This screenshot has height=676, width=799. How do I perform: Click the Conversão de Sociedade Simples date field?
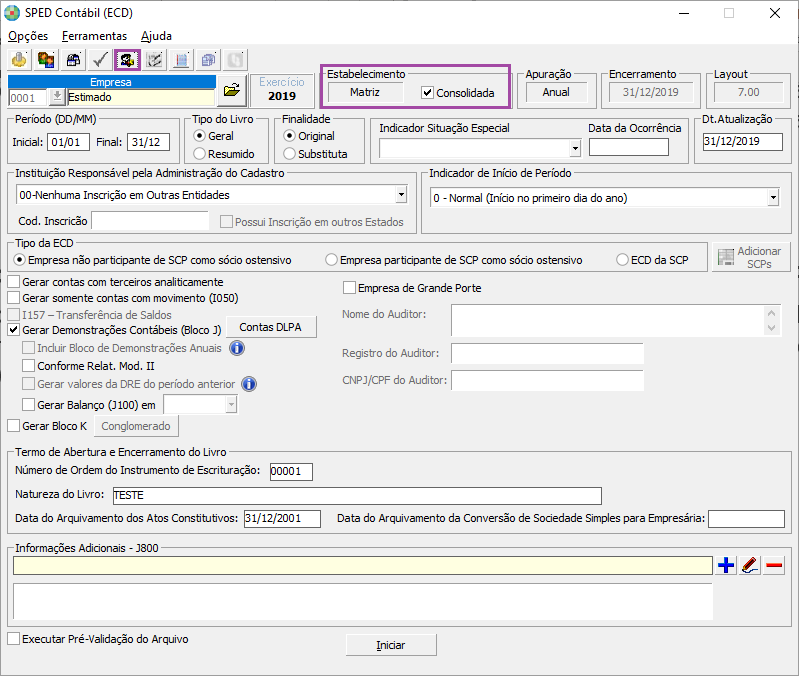pyautogui.click(x=747, y=519)
